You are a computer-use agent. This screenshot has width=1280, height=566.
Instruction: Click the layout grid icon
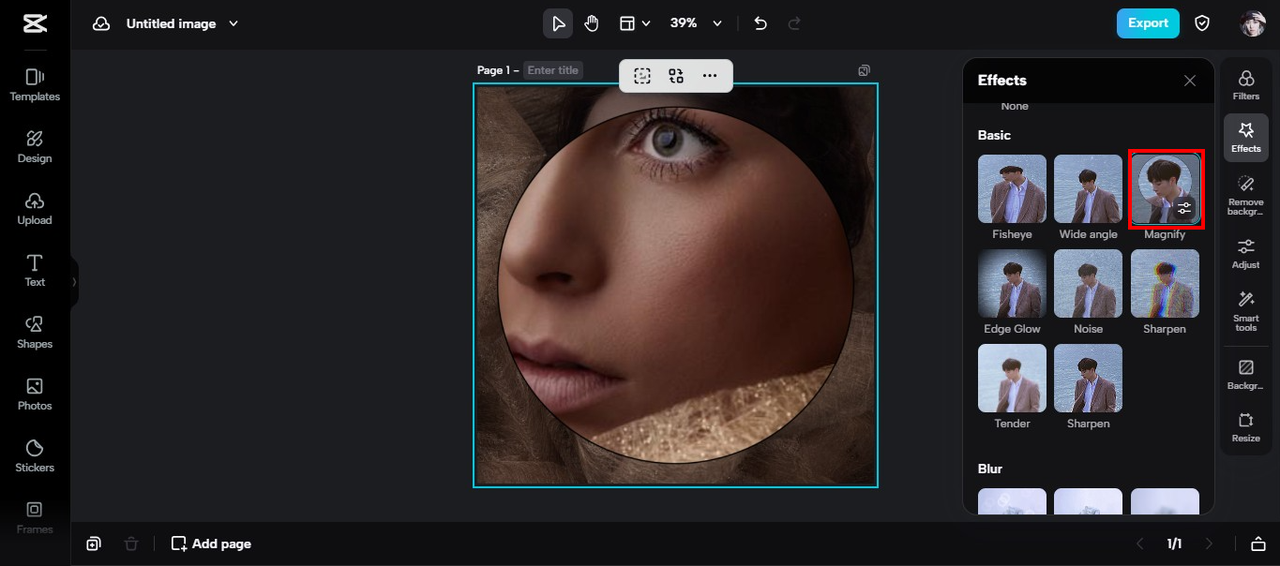[x=626, y=24]
